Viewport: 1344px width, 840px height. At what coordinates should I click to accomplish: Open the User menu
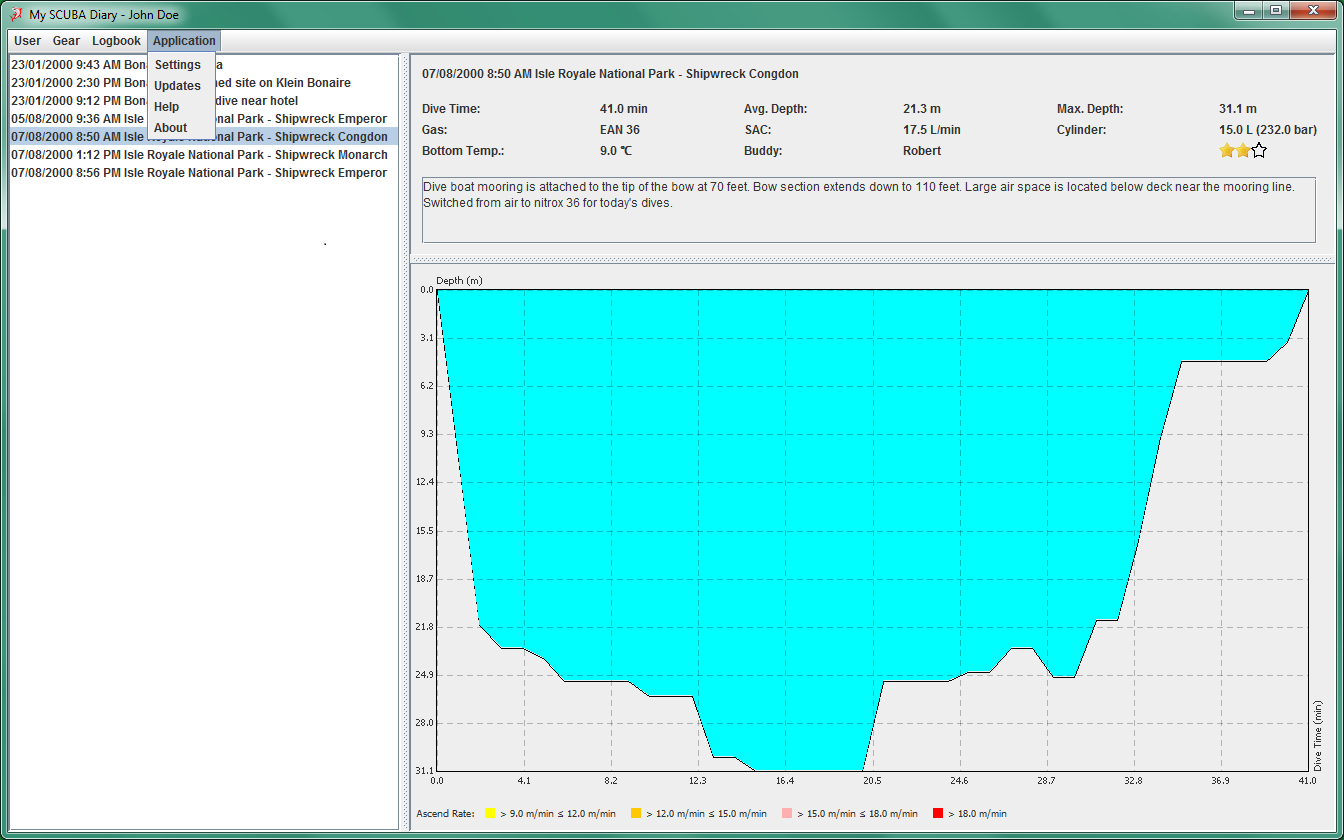click(27, 41)
